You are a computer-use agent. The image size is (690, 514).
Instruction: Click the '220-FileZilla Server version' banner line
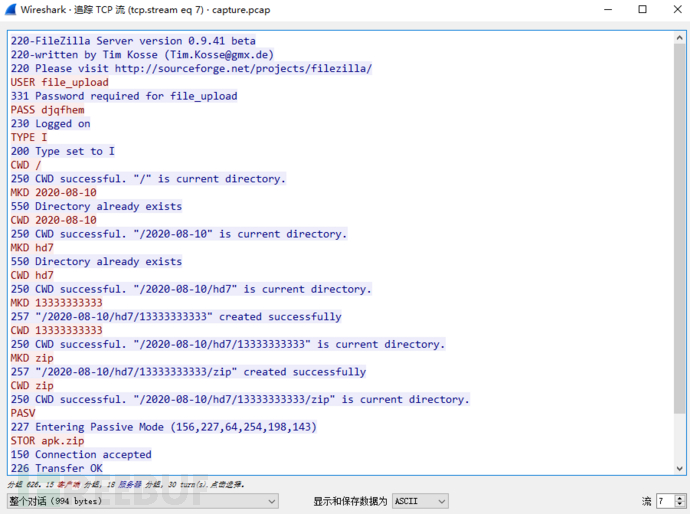point(133,41)
